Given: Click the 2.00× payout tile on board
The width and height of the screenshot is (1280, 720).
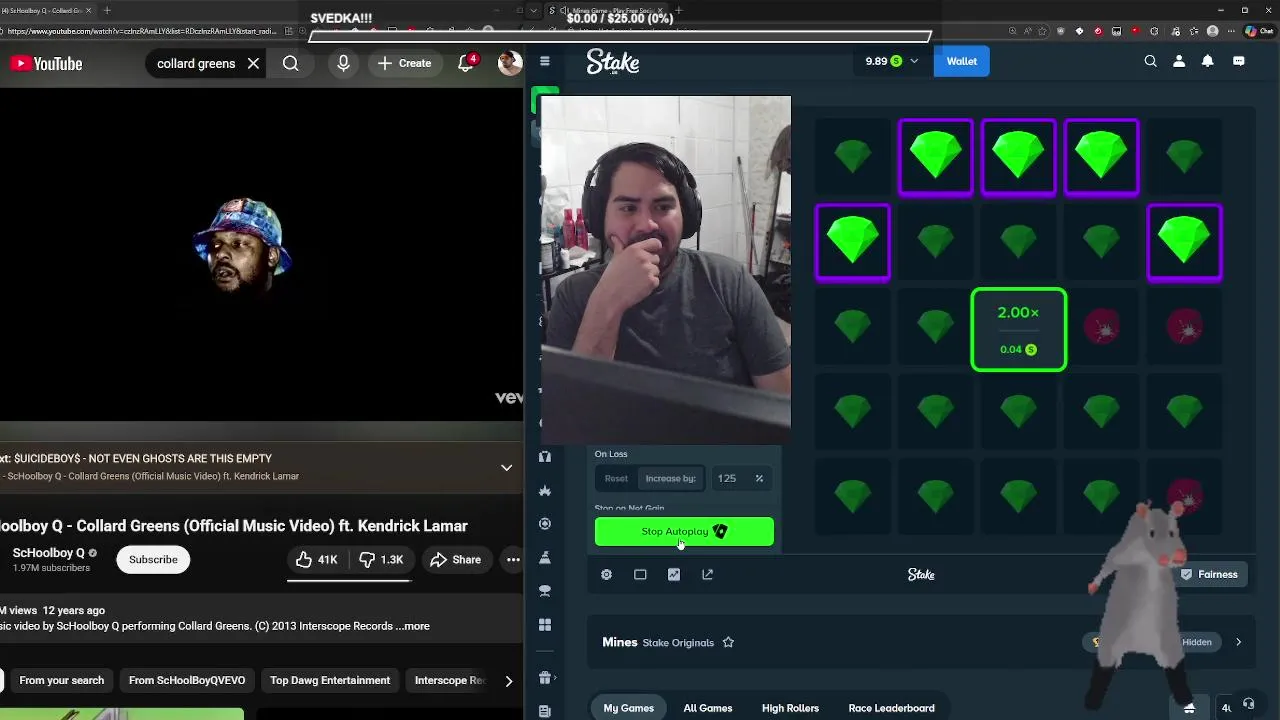Looking at the screenshot, I should pos(1018,329).
